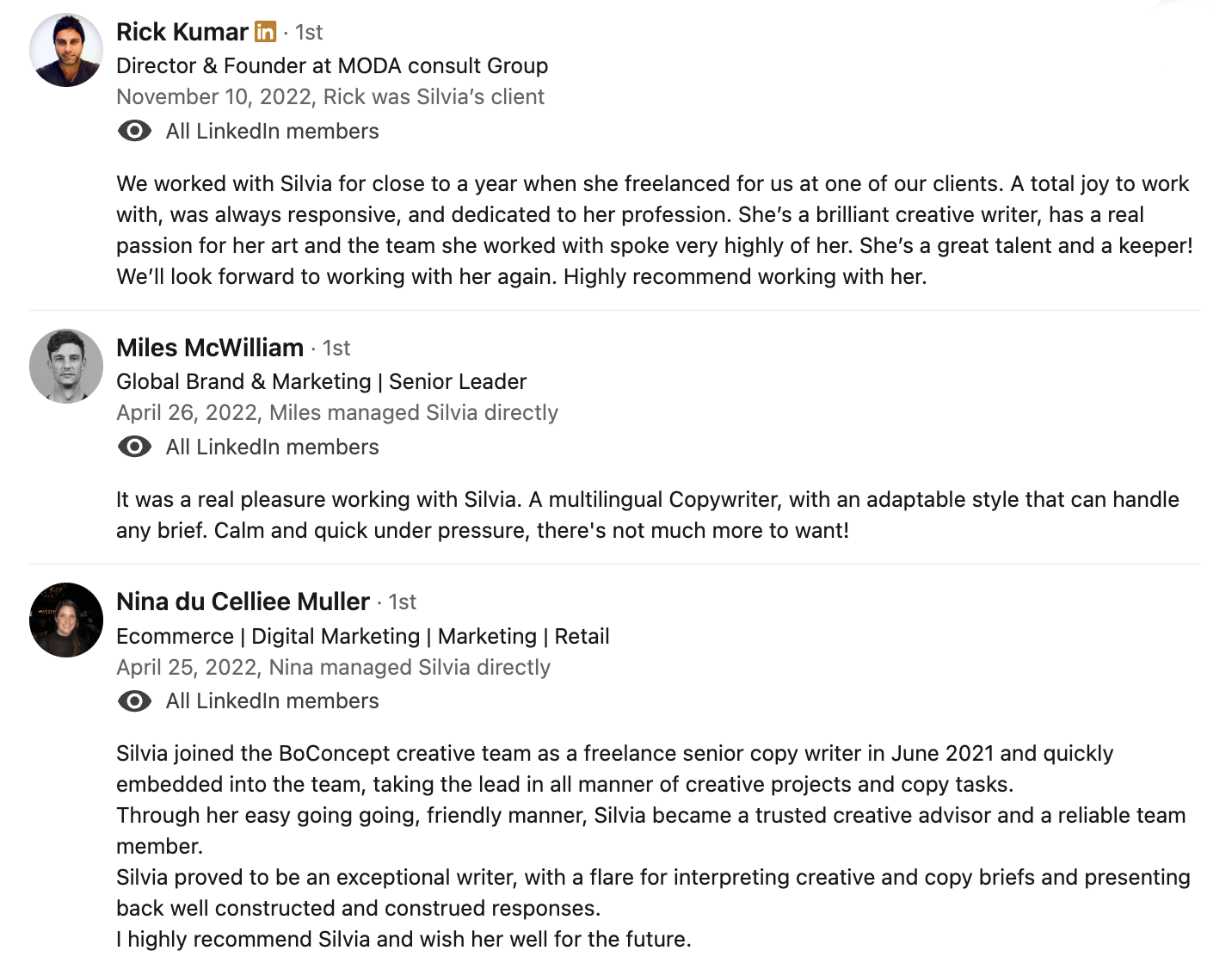The height and width of the screenshot is (969, 1232).
Task: Click the LinkedIn Premium badge beside Rick Kumar
Action: pos(265,33)
